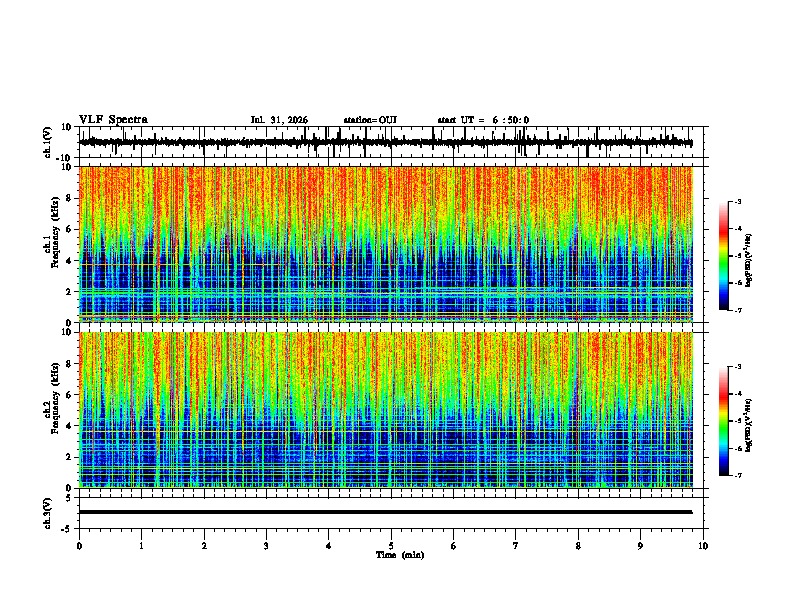
Task: Click the ch.1 frequency axis '8' tick label
Action: click(x=69, y=198)
